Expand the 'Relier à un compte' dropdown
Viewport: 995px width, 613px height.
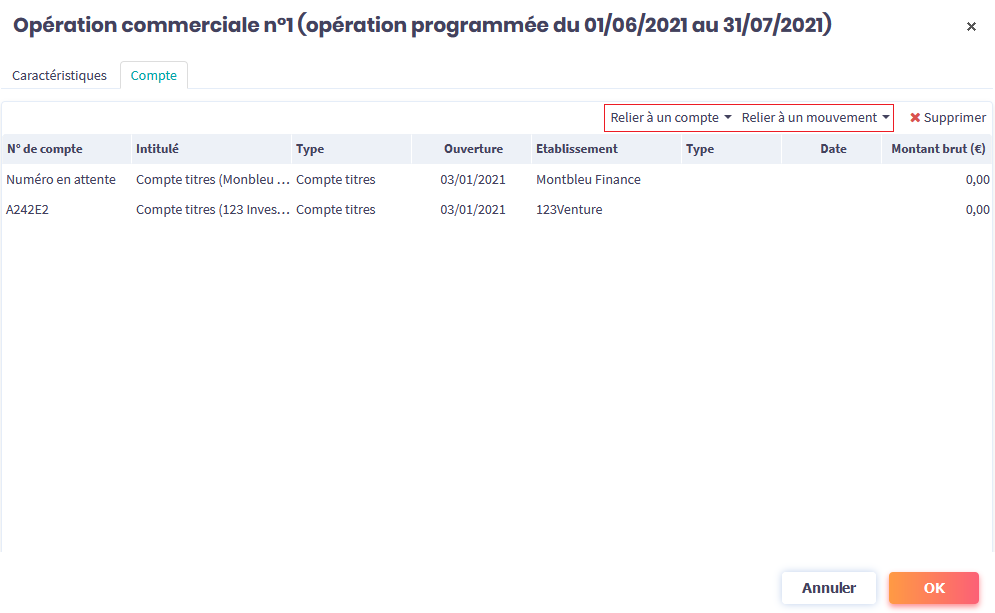pos(671,118)
